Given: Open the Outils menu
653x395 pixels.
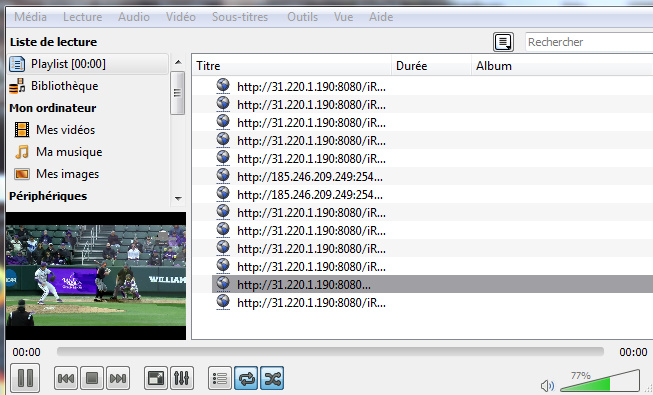Looking at the screenshot, I should 302,17.
